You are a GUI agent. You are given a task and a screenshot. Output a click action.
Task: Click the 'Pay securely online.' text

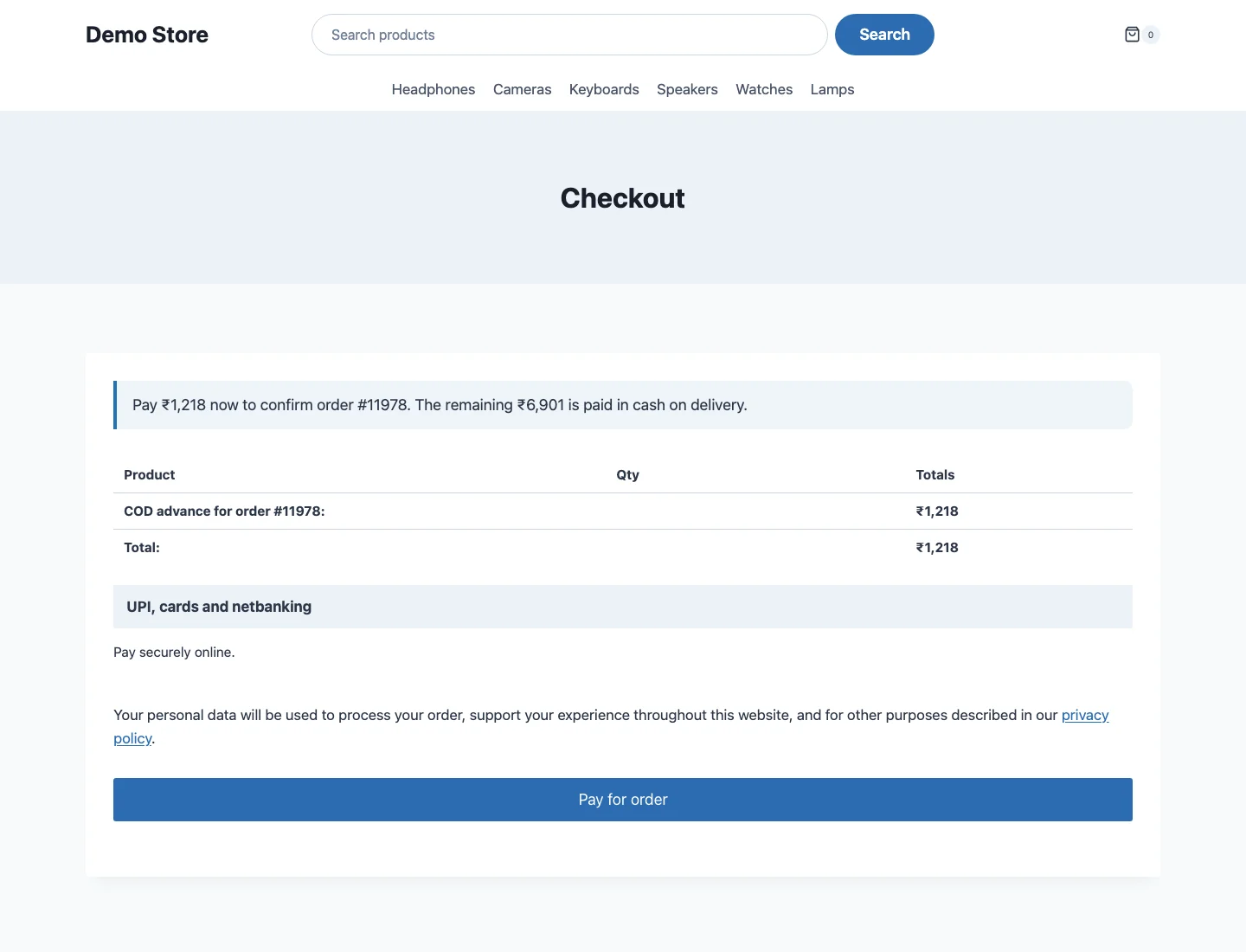[x=174, y=652]
